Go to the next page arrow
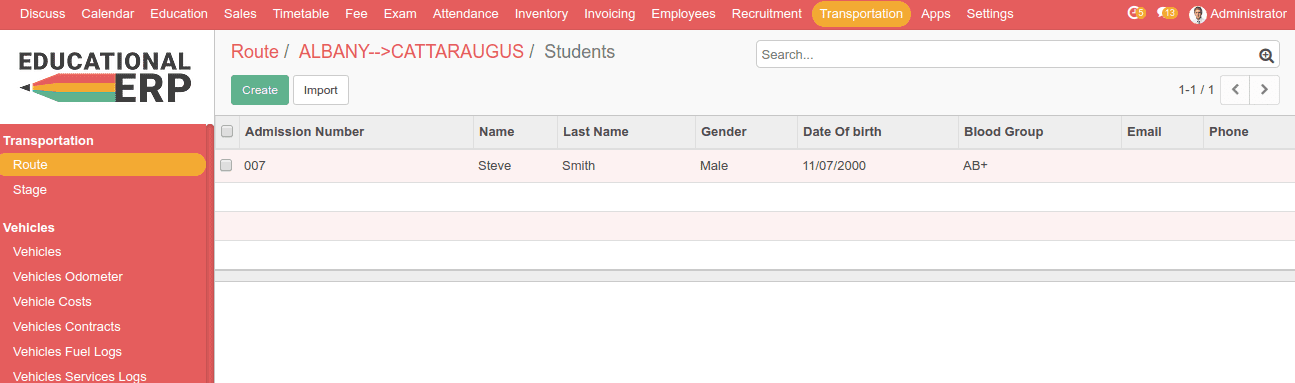 click(1265, 90)
